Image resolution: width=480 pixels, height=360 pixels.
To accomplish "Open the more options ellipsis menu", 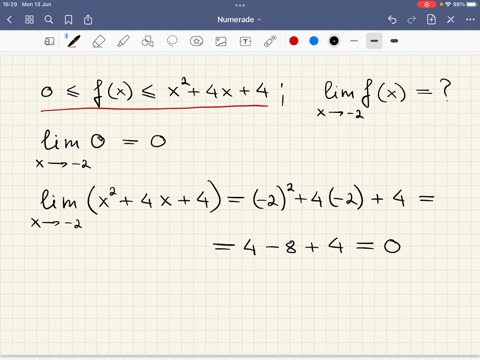I will [x=470, y=20].
